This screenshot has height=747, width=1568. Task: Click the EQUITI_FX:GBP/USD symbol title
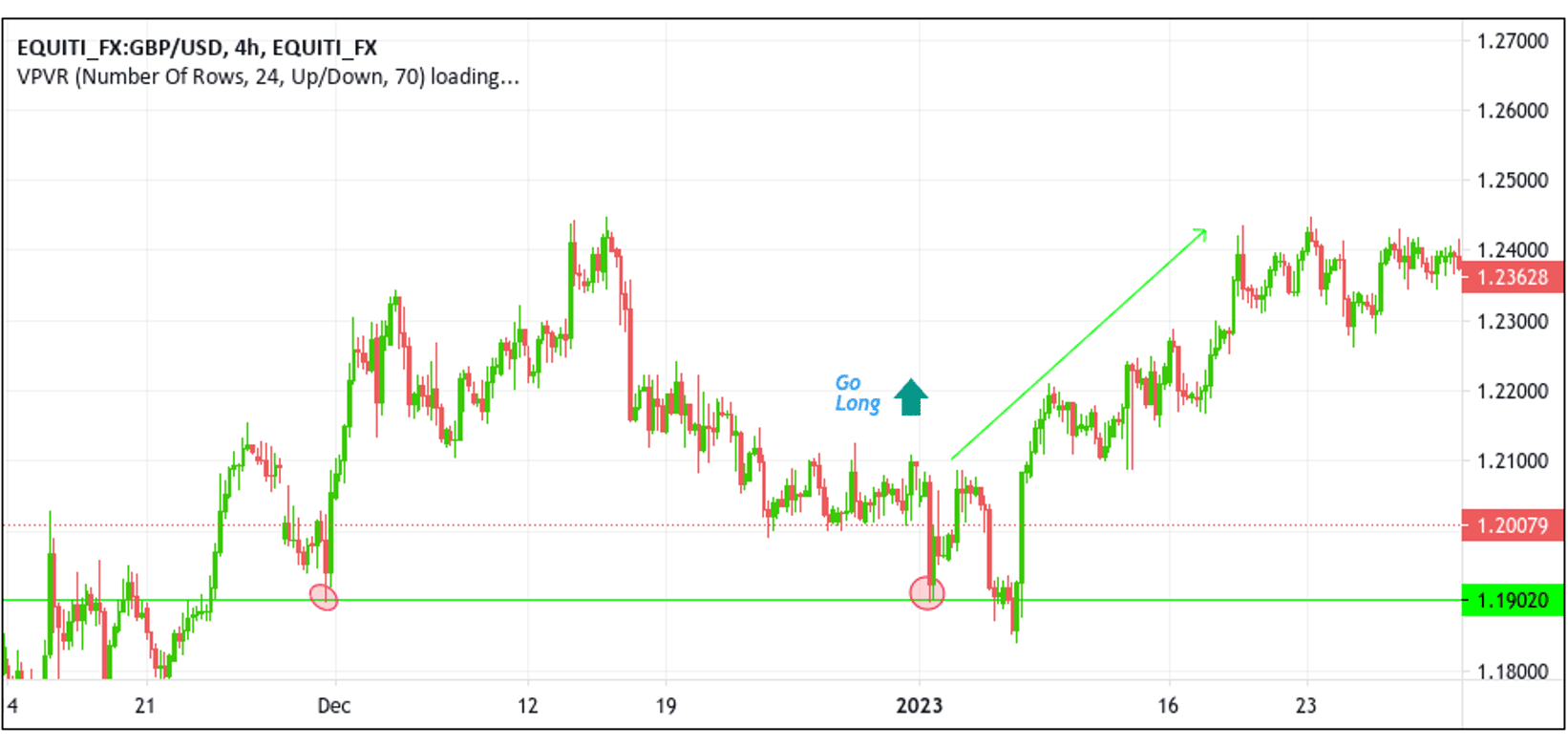197,48
